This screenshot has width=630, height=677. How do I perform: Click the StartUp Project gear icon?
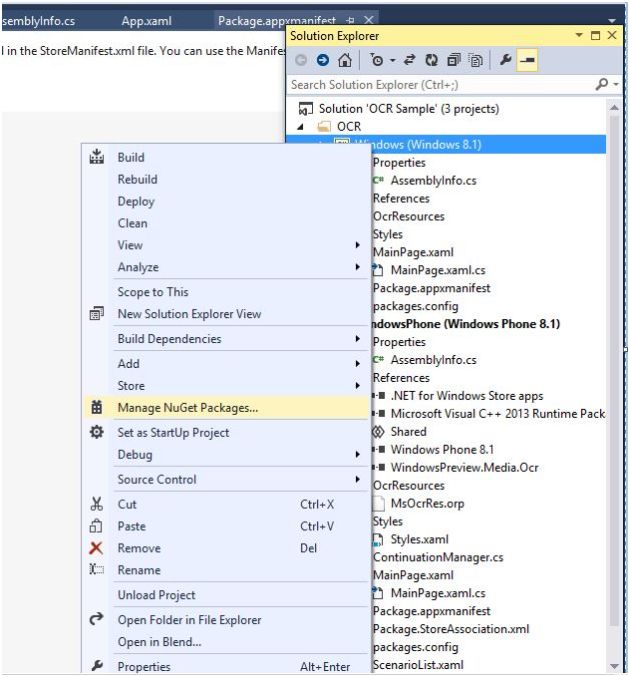pyautogui.click(x=96, y=432)
